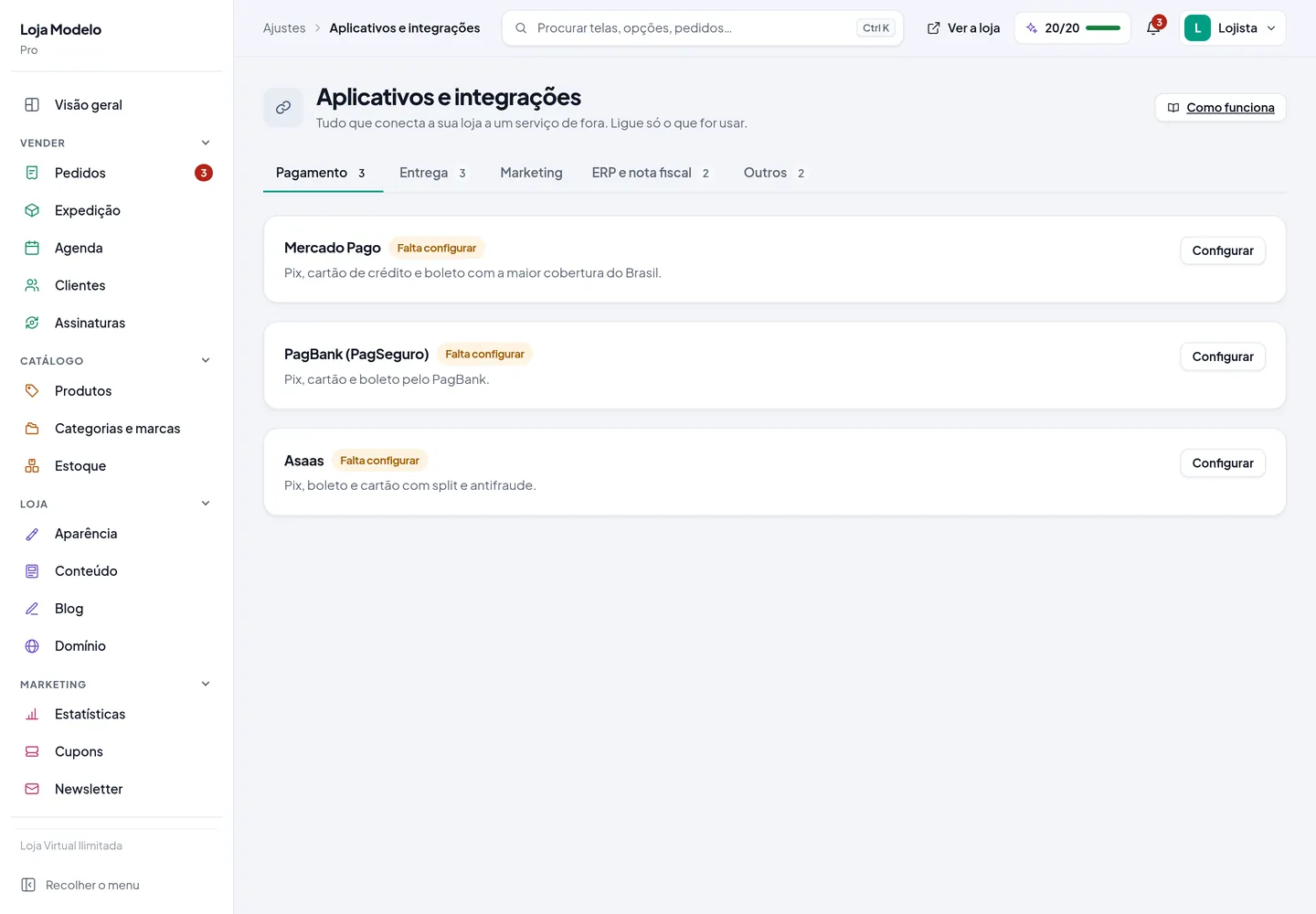Screen dimensions: 1316x914
Task: Collapse the CATÁLOGO sidebar section
Action: click(206, 360)
